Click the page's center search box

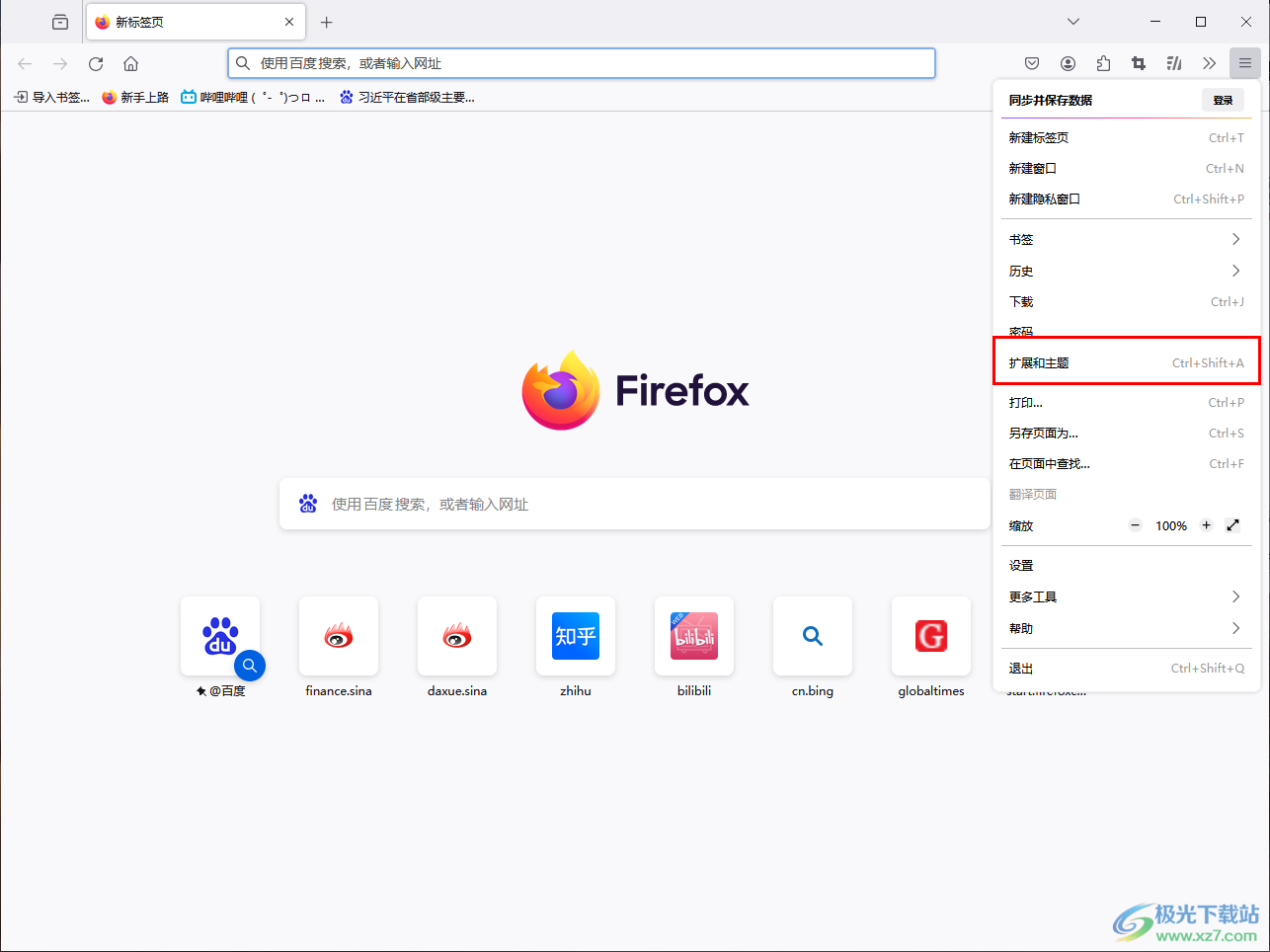635,504
